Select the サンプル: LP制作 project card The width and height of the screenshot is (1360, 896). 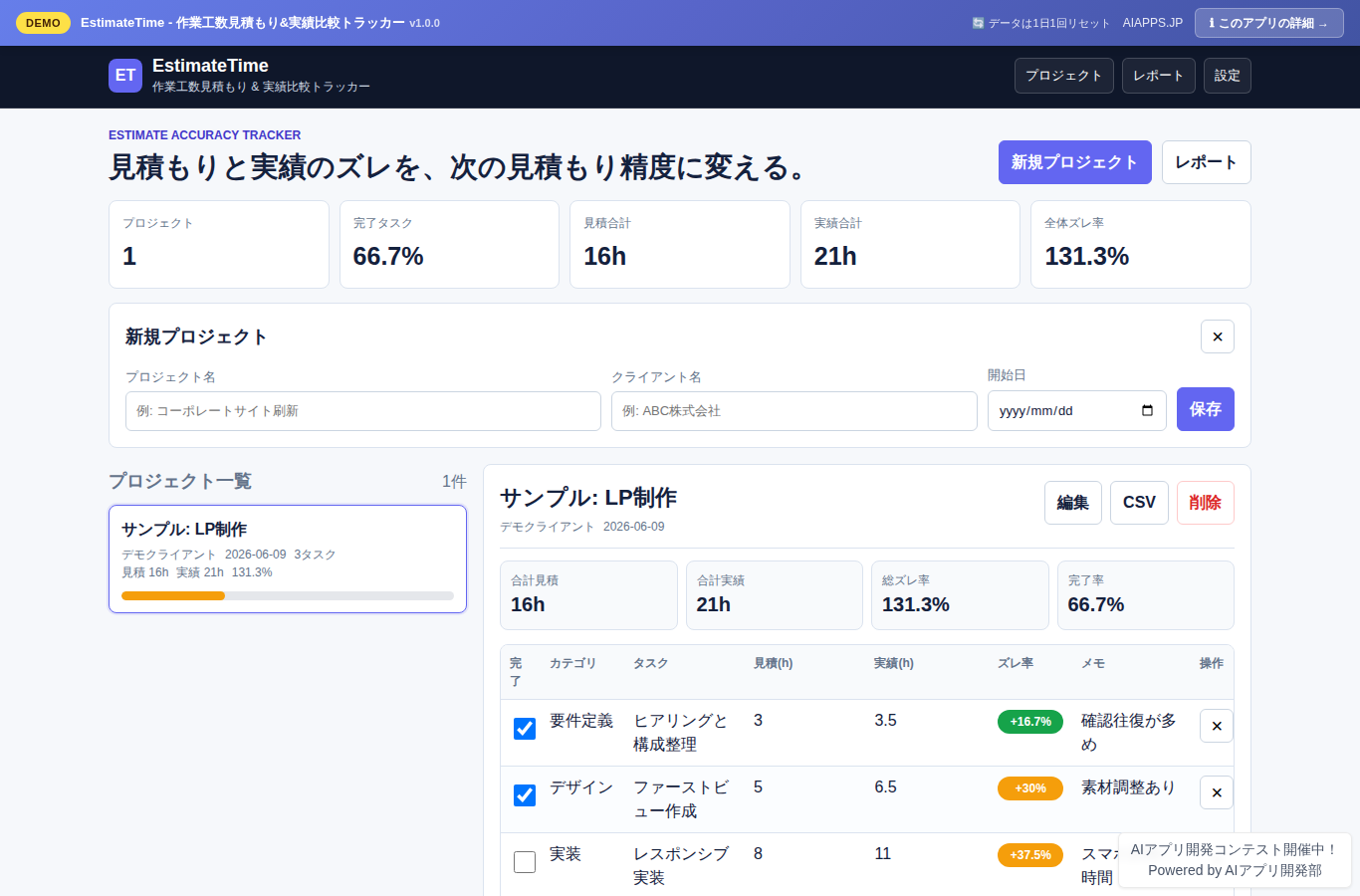(288, 559)
